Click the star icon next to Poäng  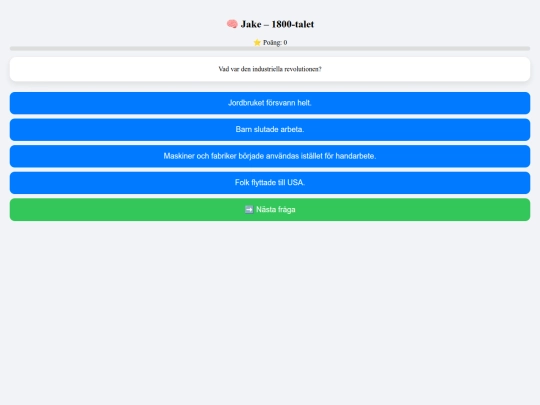pos(257,42)
